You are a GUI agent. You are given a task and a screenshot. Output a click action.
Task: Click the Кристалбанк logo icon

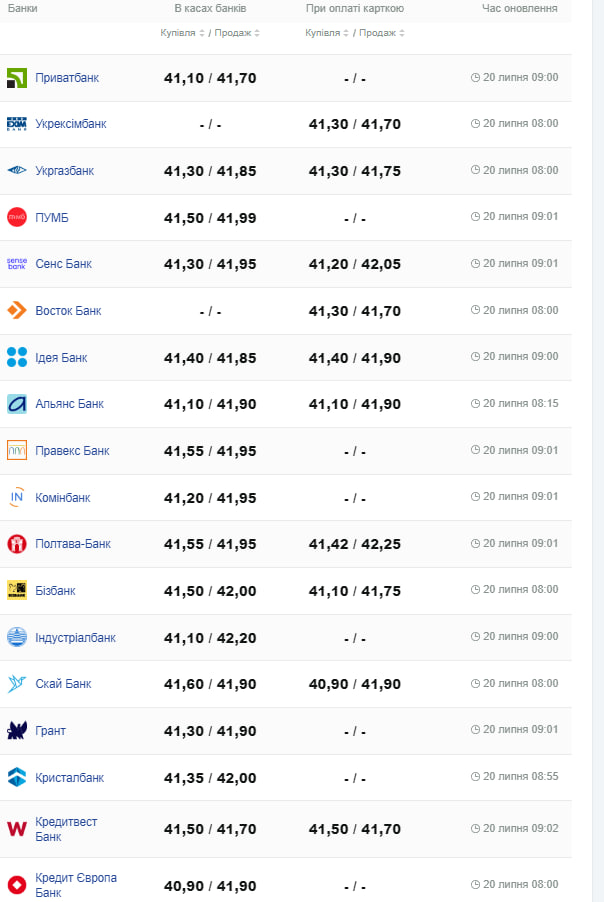pyautogui.click(x=17, y=777)
